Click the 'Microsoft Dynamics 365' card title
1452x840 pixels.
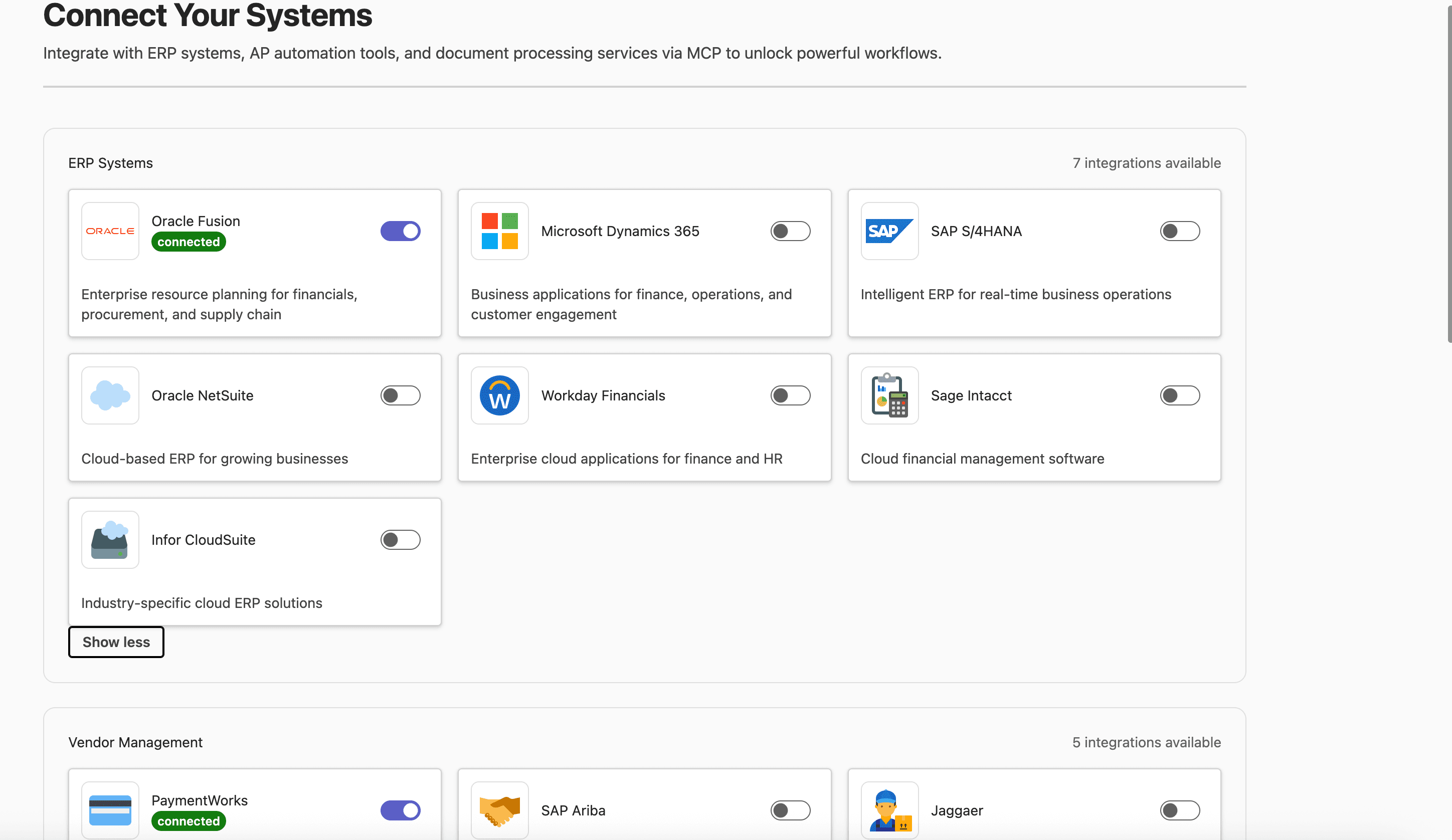tap(620, 231)
